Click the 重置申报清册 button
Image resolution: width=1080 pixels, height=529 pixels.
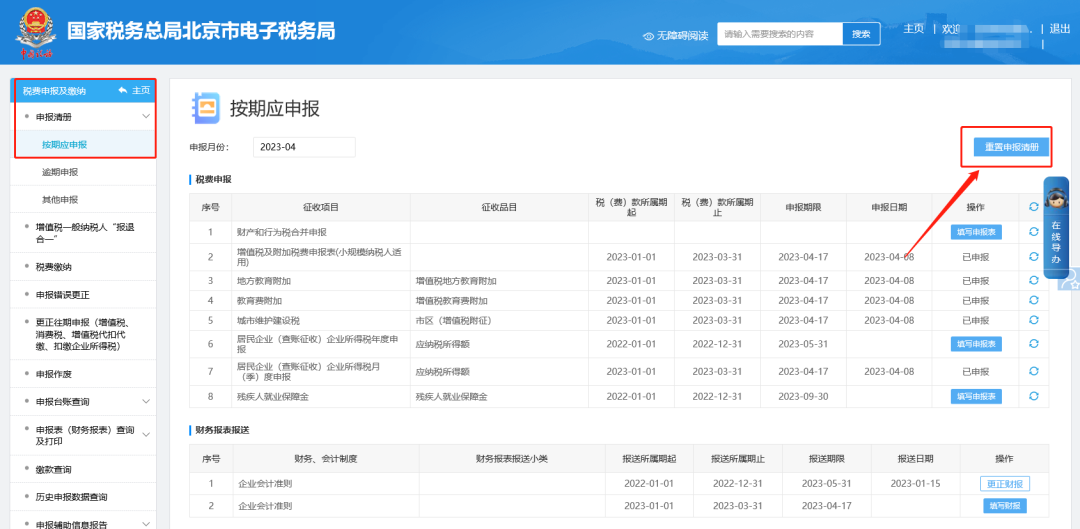1012,147
